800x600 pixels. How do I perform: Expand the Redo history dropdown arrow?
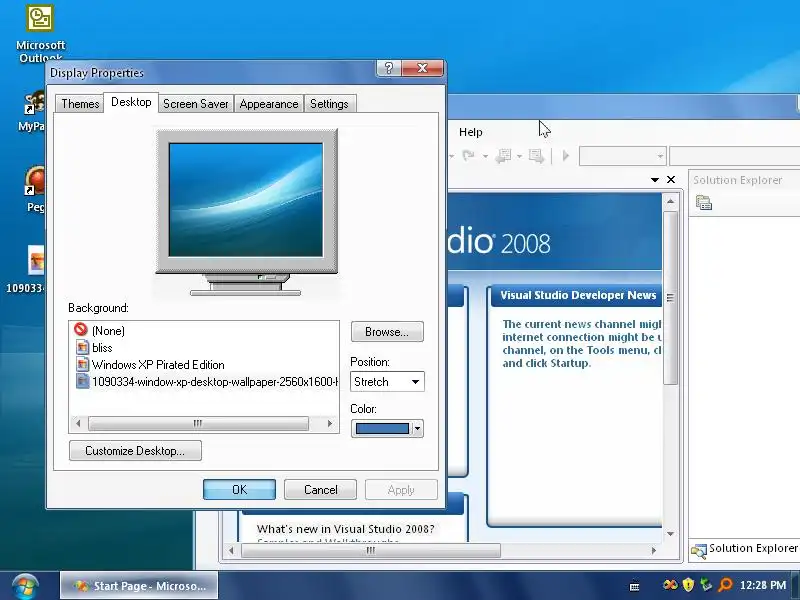pyautogui.click(x=485, y=156)
